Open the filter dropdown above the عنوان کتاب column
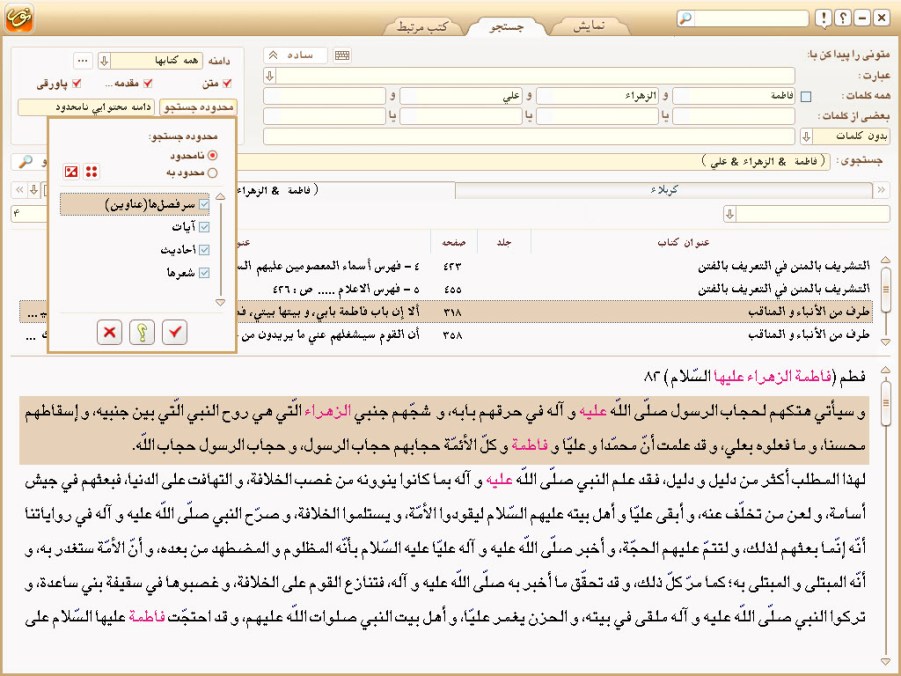Viewport: 901px width, 676px height. coord(730,214)
